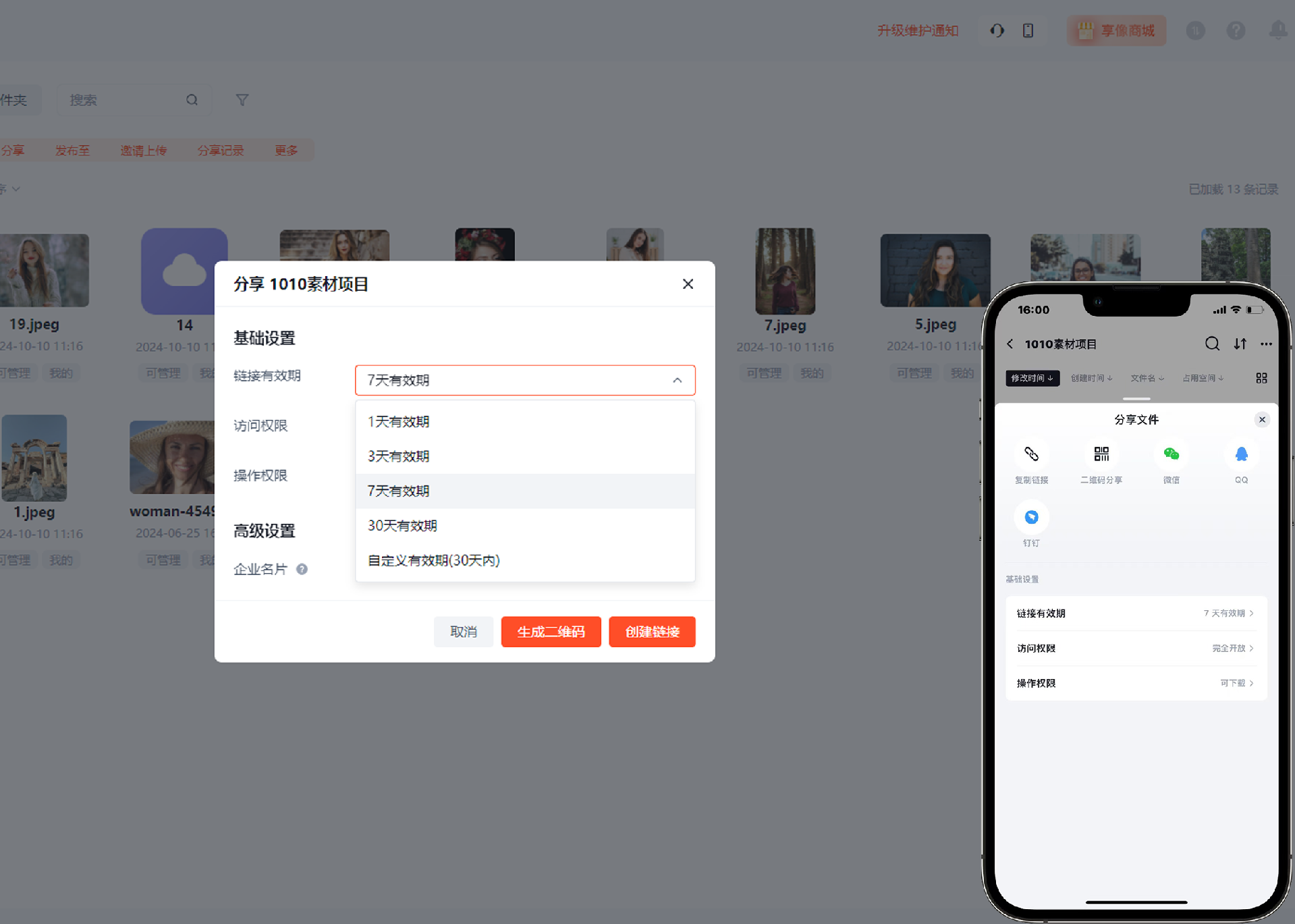Click 创建链接 button
The image size is (1295, 924).
coord(652,632)
